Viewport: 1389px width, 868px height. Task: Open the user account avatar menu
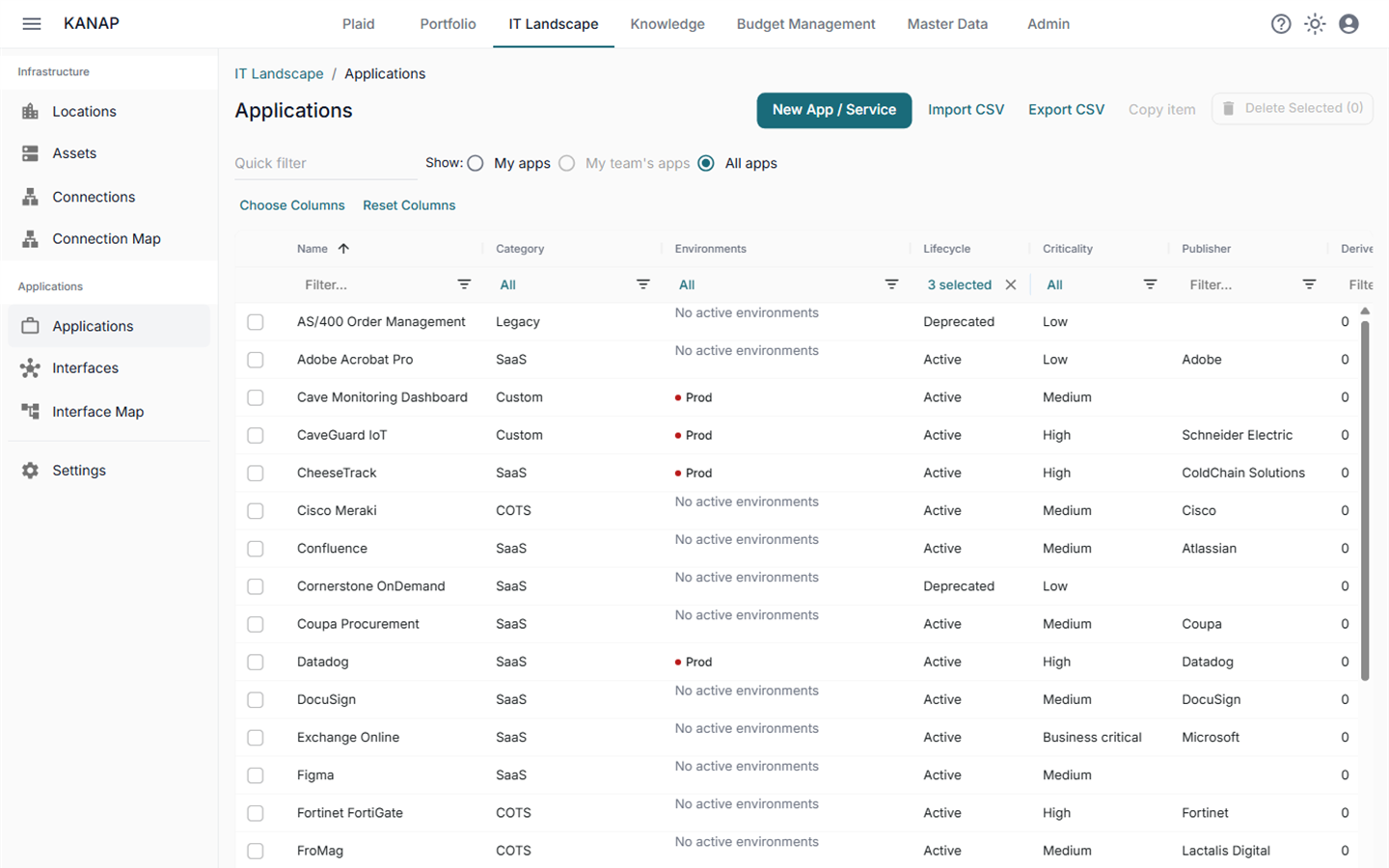(x=1348, y=24)
